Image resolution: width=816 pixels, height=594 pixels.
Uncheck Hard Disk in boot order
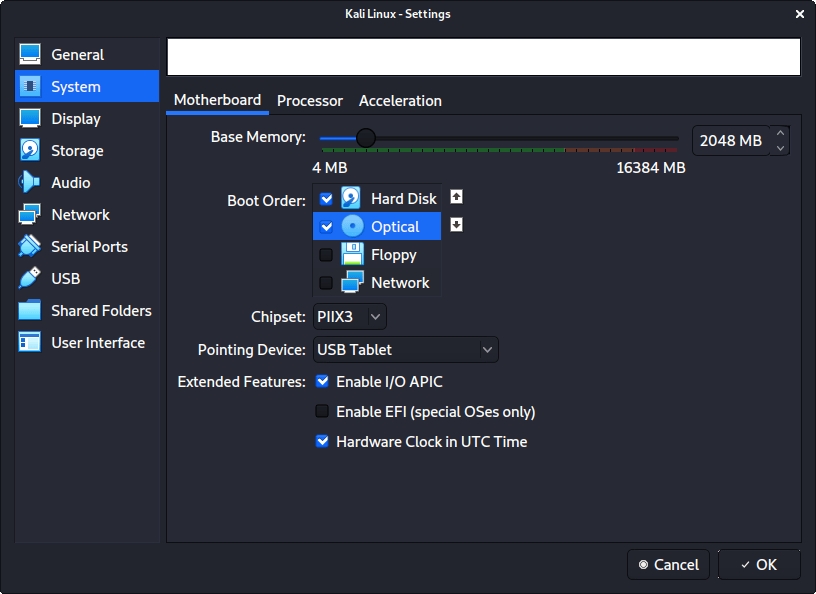326,199
